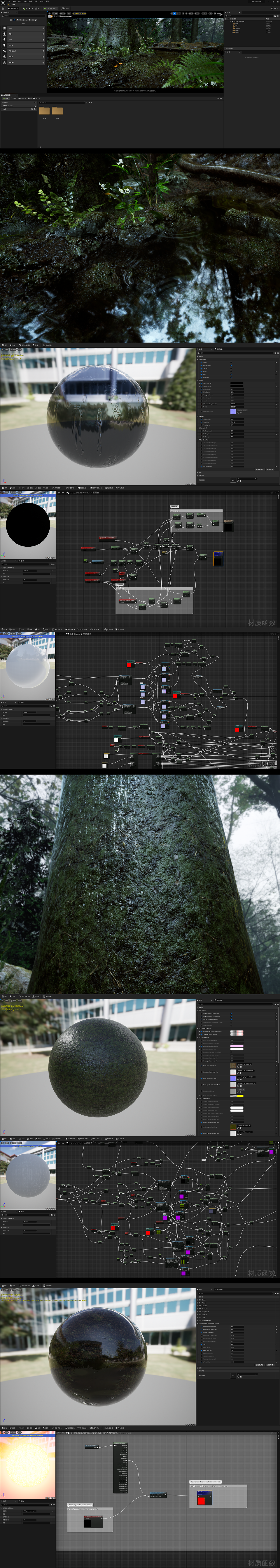The height and width of the screenshot is (1568, 280).
Task: Click inside the forest level viewport
Action: coord(135,54)
